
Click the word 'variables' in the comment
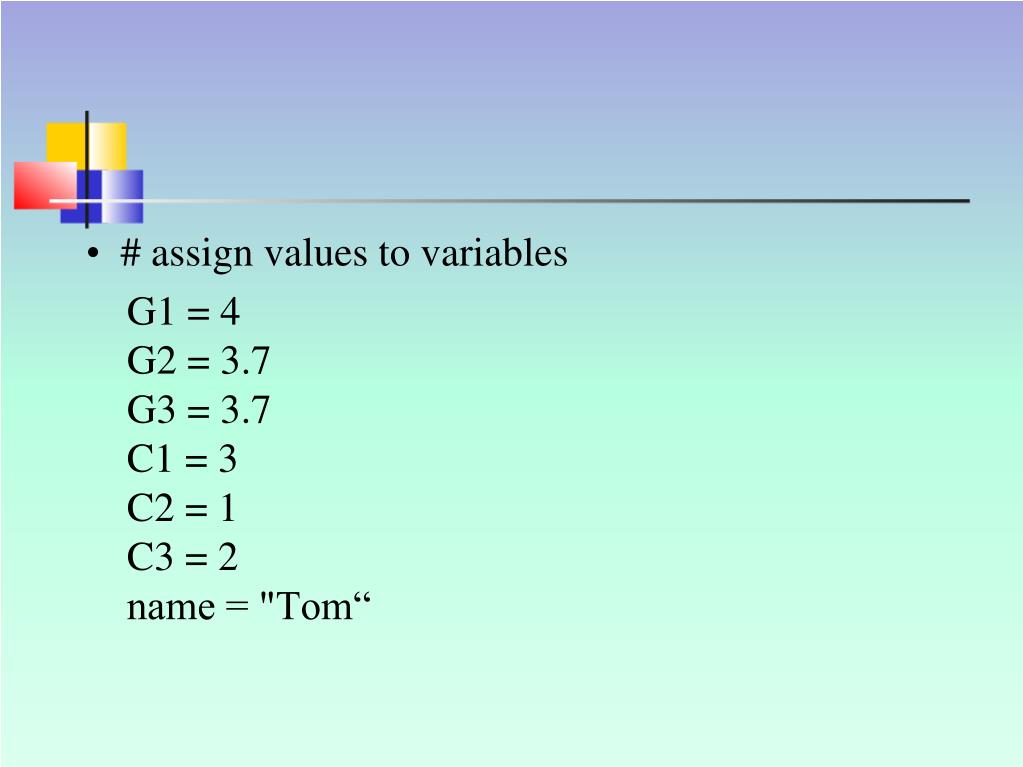[x=494, y=253]
